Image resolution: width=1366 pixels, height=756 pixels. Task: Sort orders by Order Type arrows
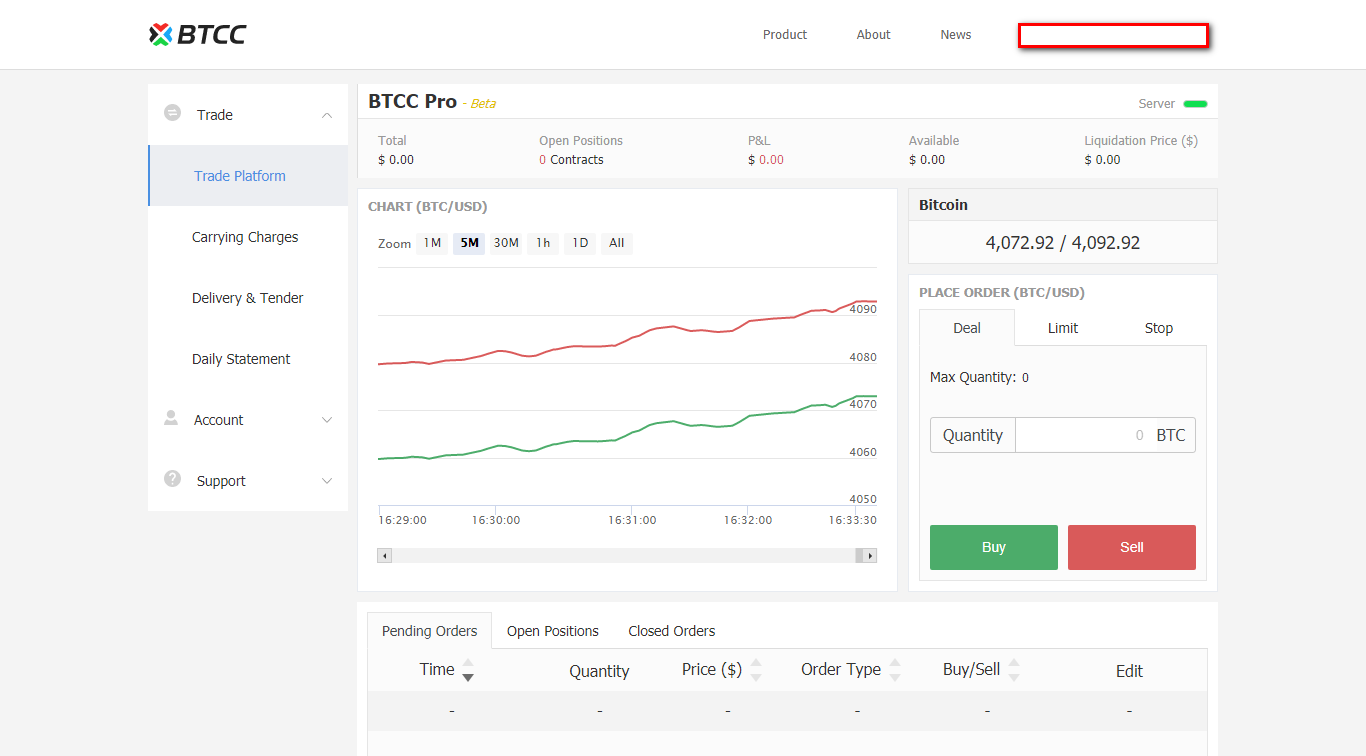point(895,670)
